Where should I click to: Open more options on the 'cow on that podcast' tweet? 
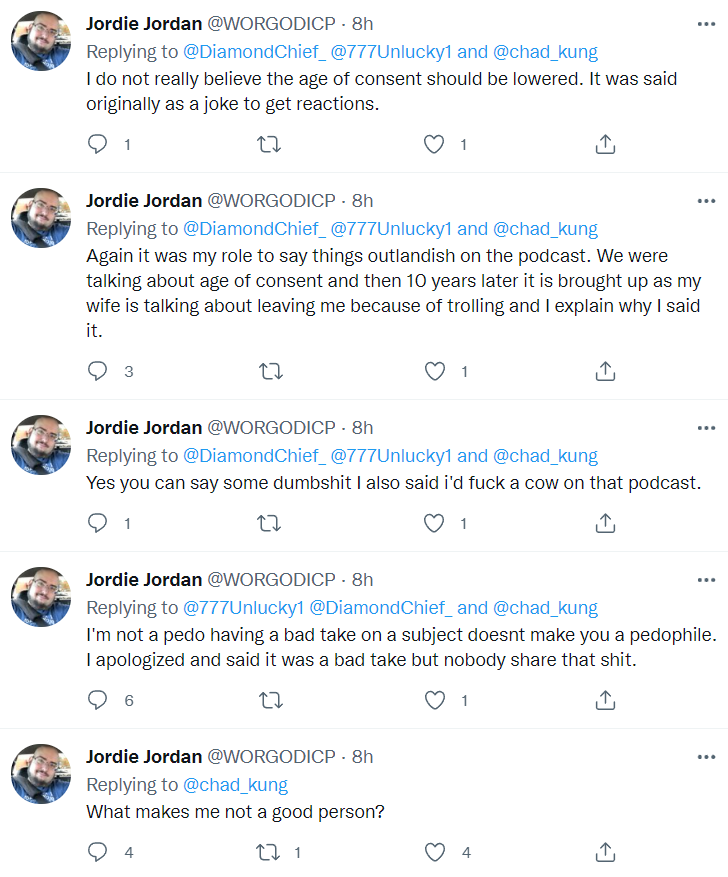tap(706, 428)
